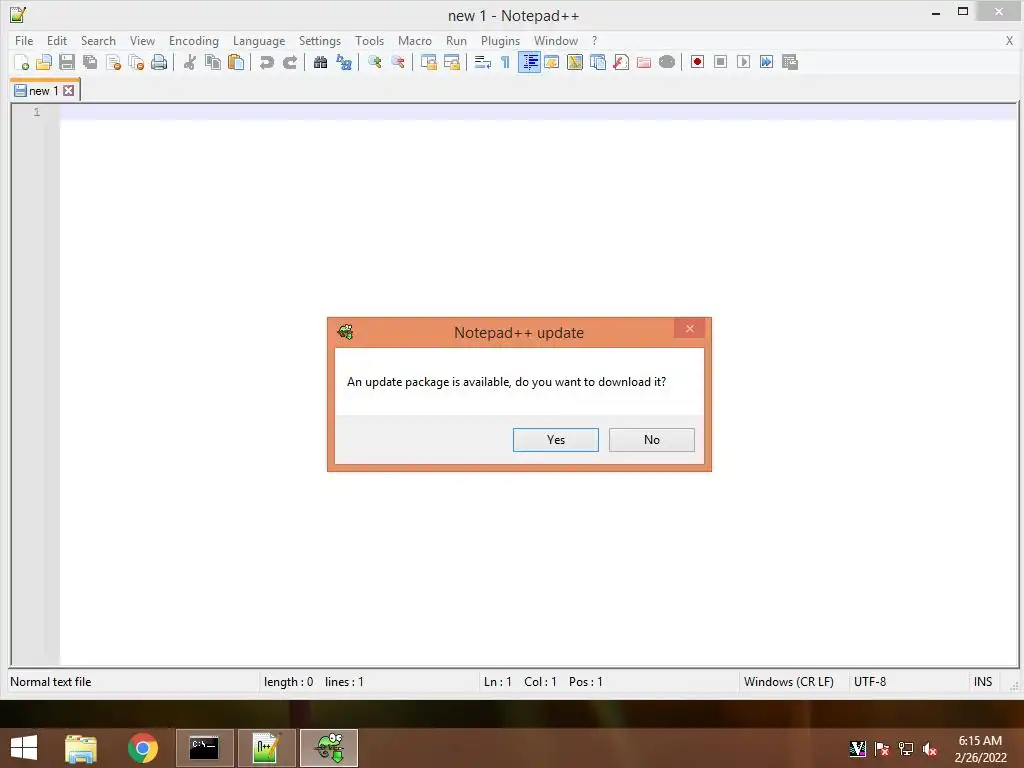Image resolution: width=1024 pixels, height=768 pixels.
Task: Click Yes to download the update
Action: [x=556, y=440]
